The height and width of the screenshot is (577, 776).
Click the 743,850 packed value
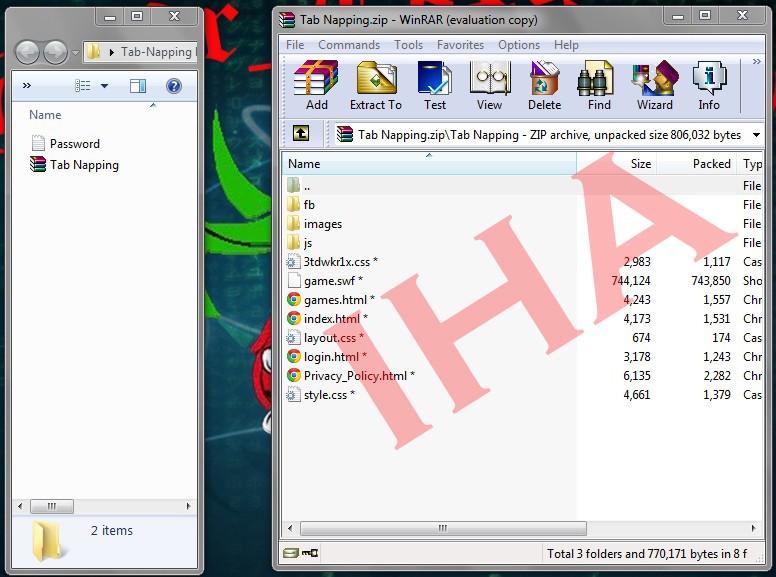click(x=711, y=281)
